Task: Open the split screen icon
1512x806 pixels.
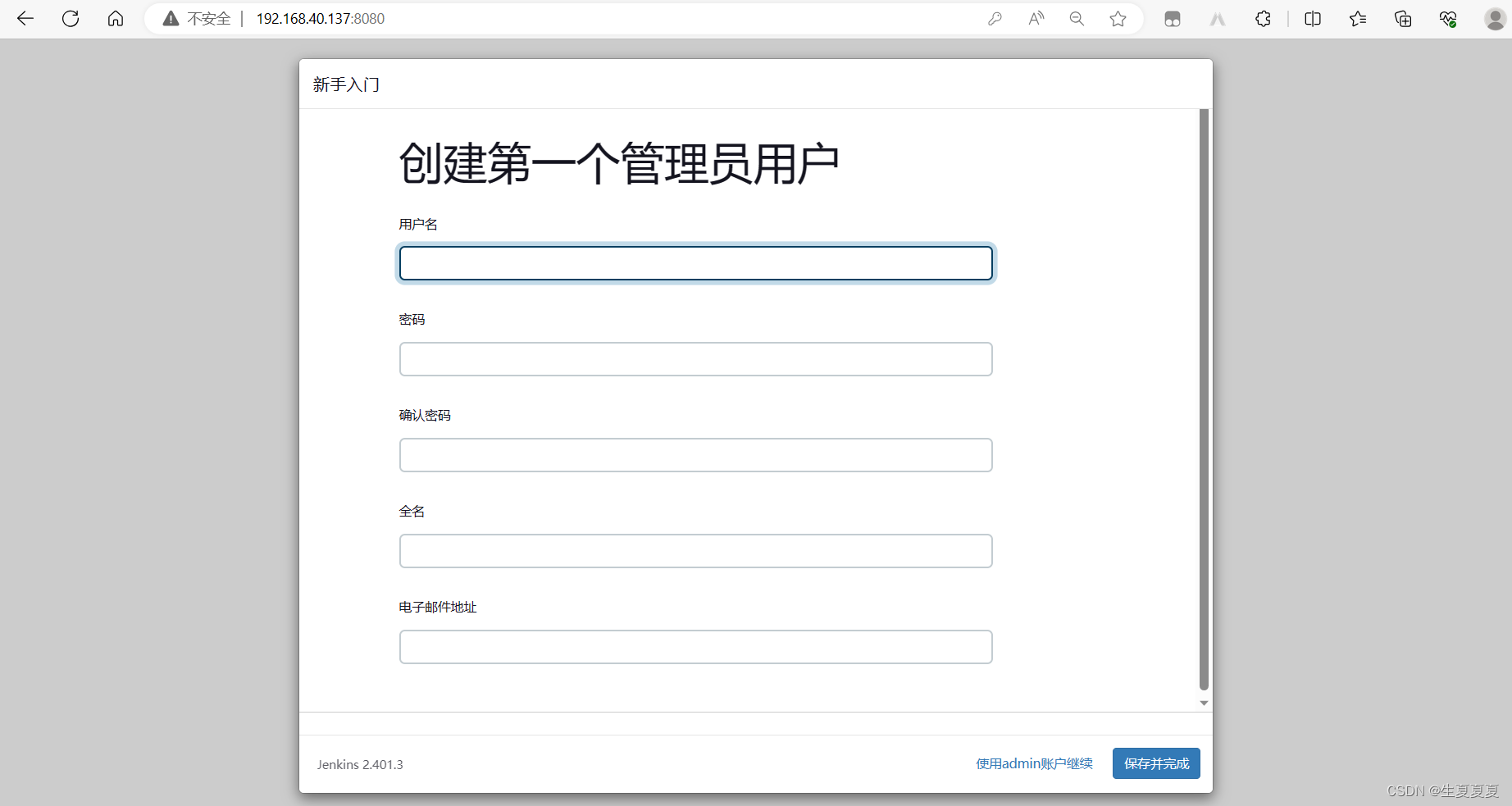Action: click(x=1313, y=19)
